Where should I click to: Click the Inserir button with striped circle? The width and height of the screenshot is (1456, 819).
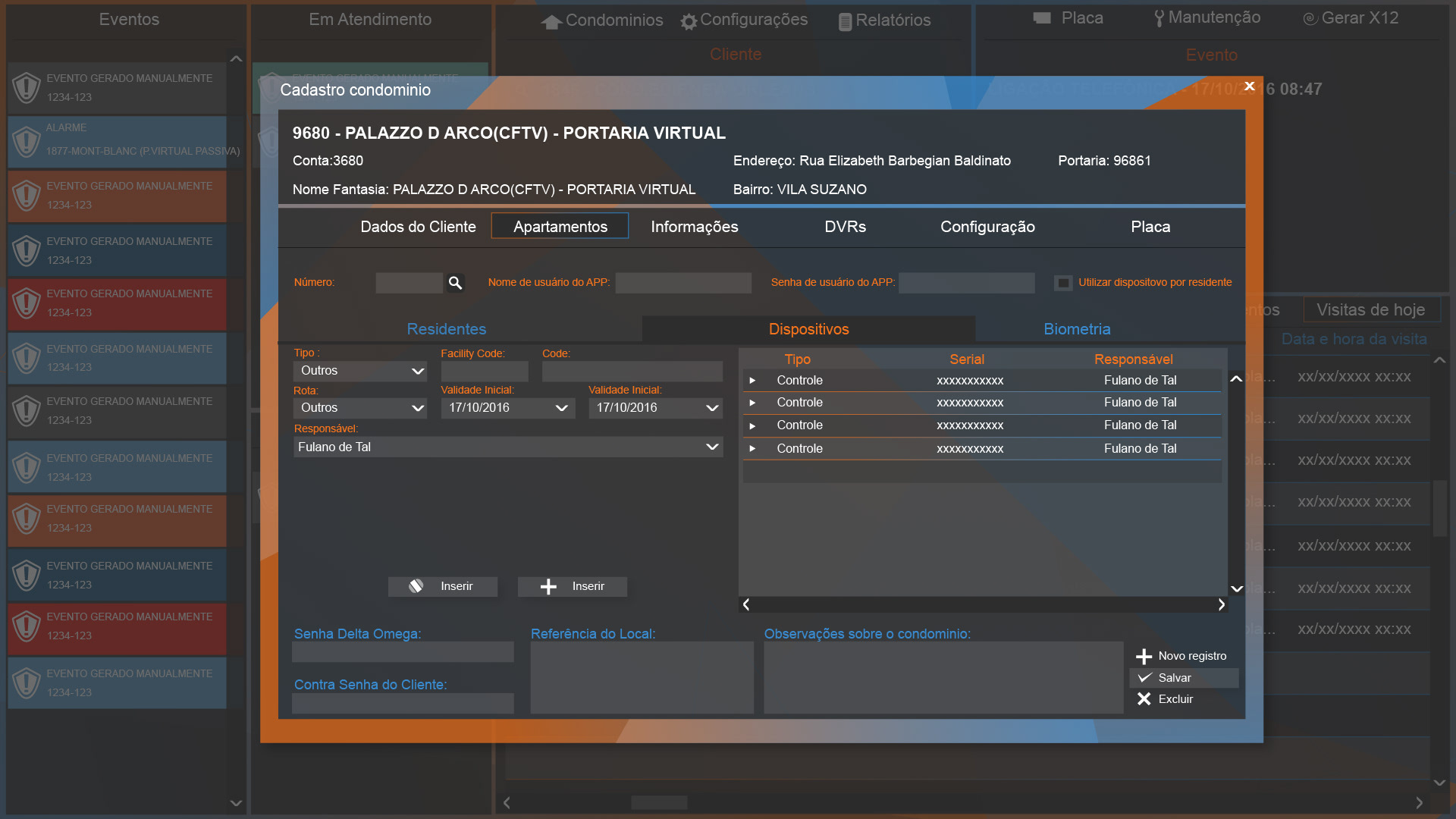(443, 586)
